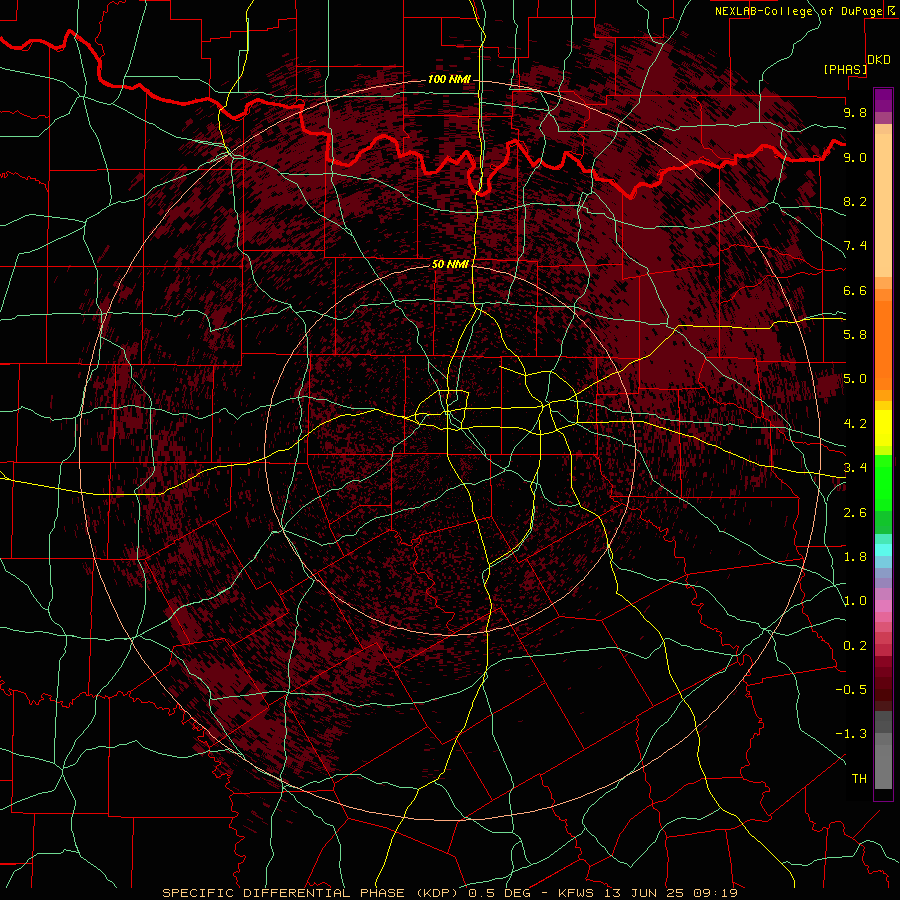Click the 09:19 timestamp in the caption

click(x=716, y=893)
